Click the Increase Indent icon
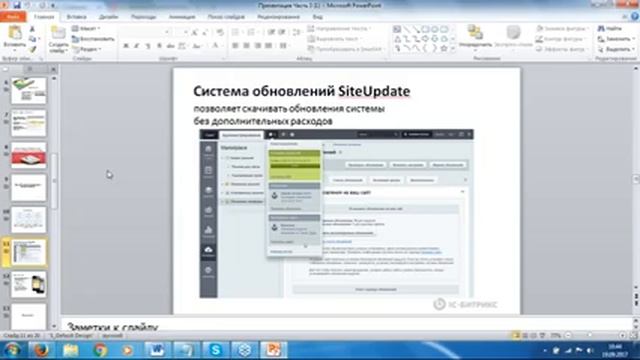The width and height of the screenshot is (640, 360). [x=282, y=32]
